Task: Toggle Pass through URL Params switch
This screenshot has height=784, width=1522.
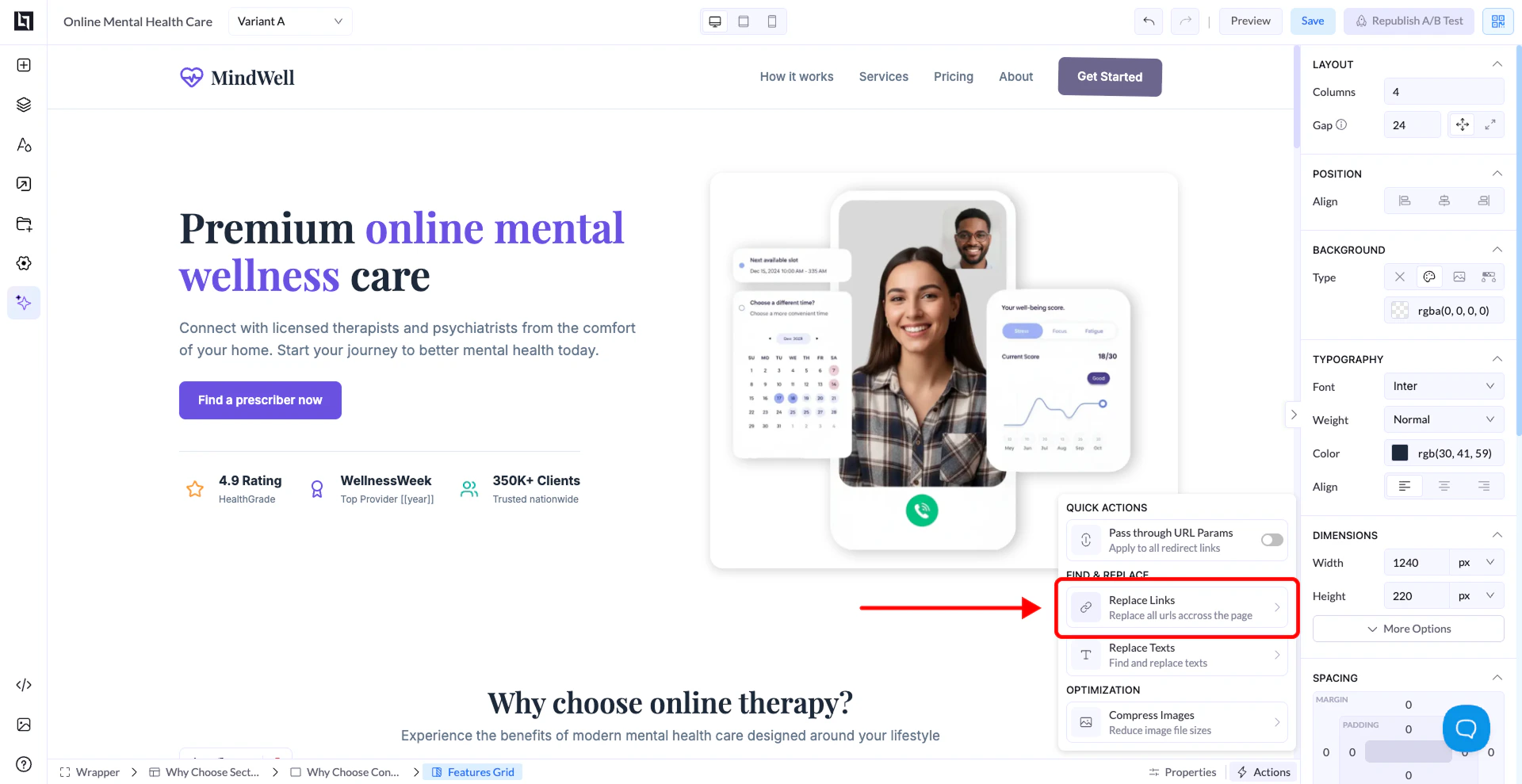Action: pyautogui.click(x=1272, y=540)
